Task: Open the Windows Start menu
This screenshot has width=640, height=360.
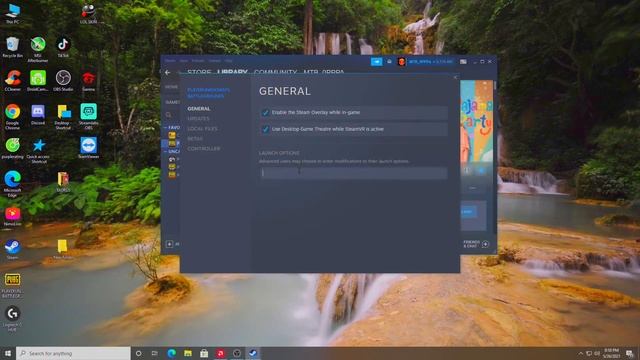Action: tap(8, 353)
